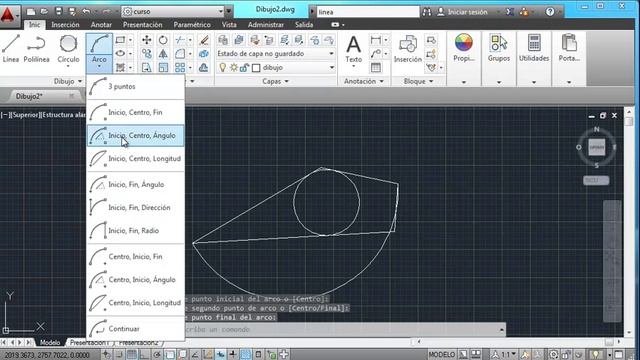
Task: Toggle layer freeze sun icon for dibujo
Action: point(233,67)
